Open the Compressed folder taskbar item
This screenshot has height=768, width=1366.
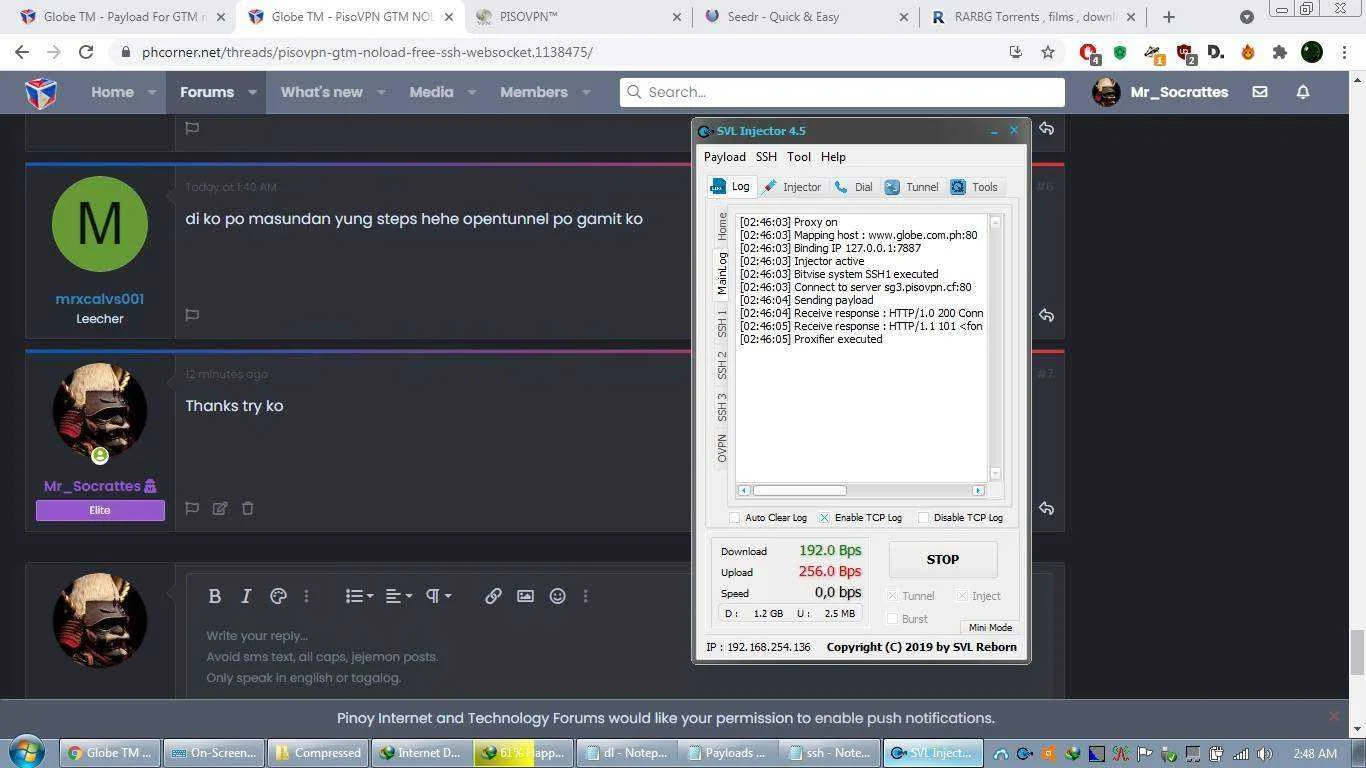317,753
